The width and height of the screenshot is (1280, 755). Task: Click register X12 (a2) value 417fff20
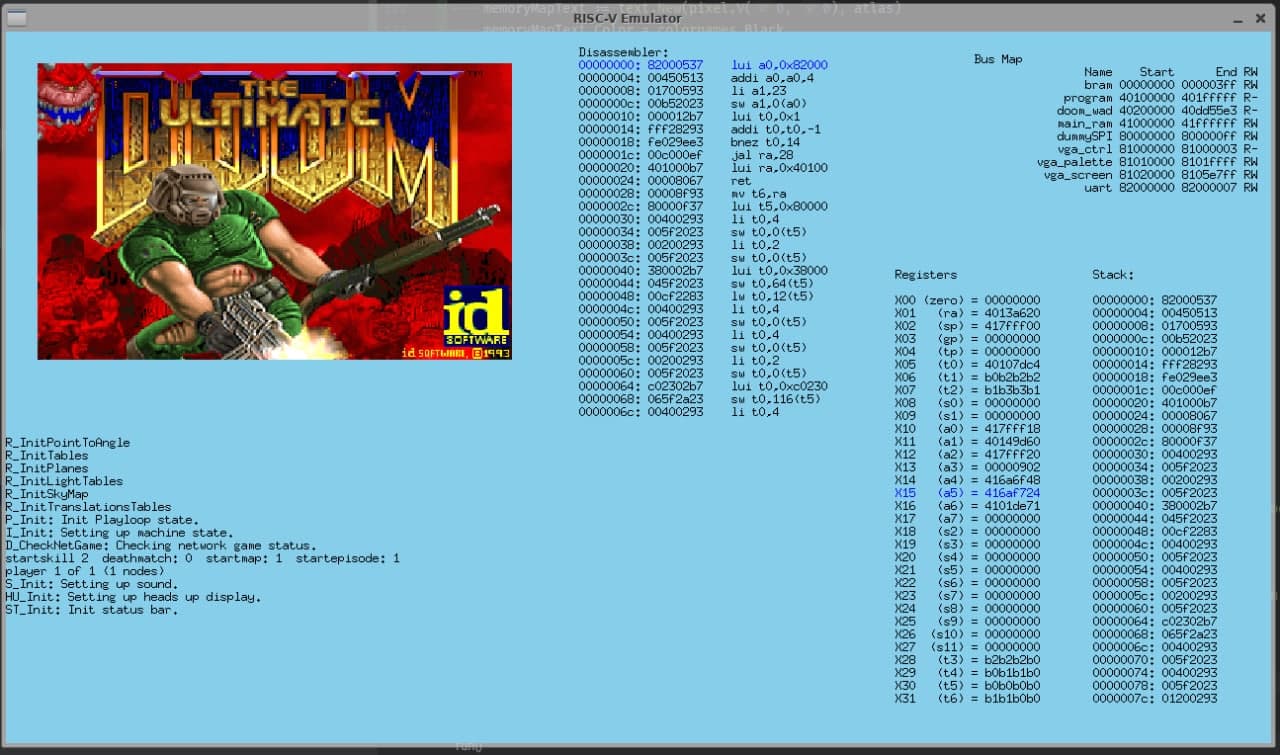pyautogui.click(x=1012, y=454)
